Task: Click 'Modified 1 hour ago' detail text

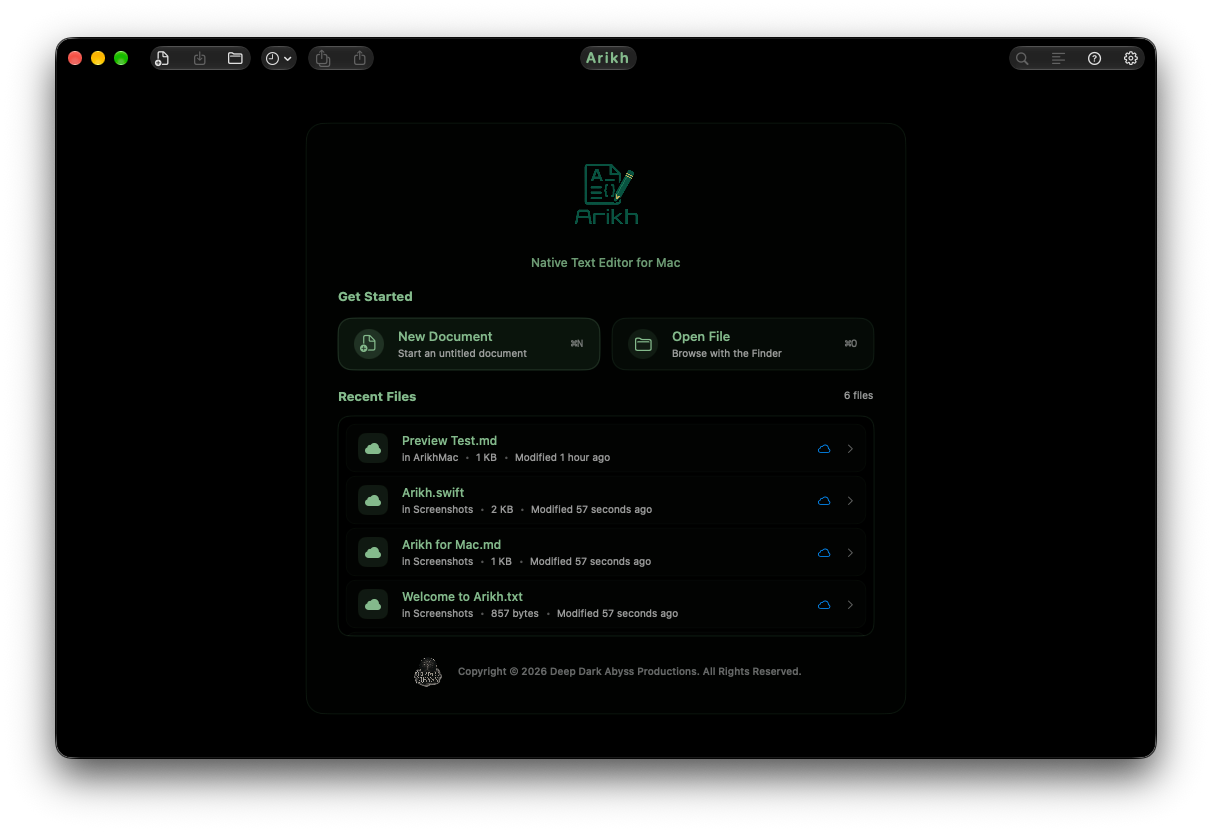Action: (x=562, y=457)
